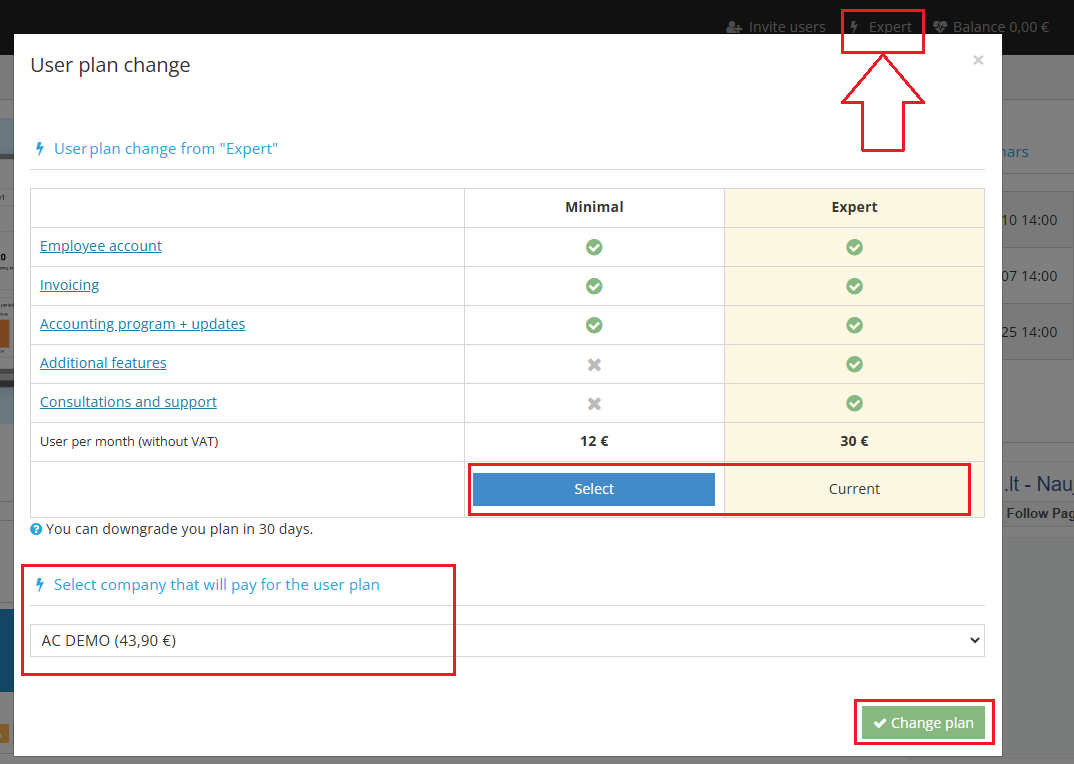Click the lightning icon beside 'Select company' heading
Viewport: 1074px width, 764px height.
tap(38, 584)
